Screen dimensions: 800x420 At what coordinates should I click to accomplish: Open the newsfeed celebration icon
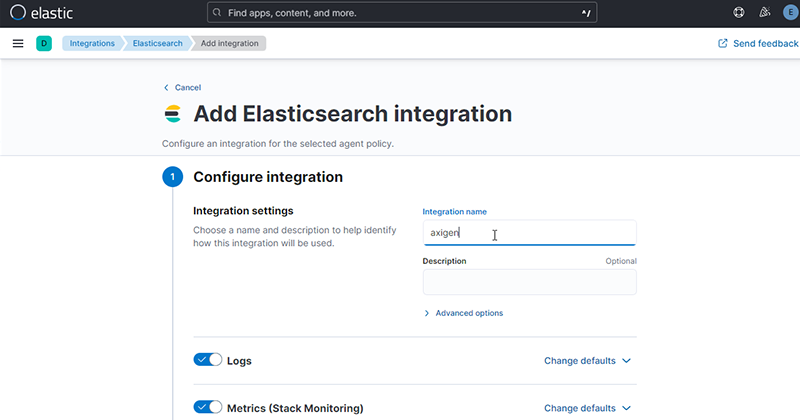click(x=764, y=13)
